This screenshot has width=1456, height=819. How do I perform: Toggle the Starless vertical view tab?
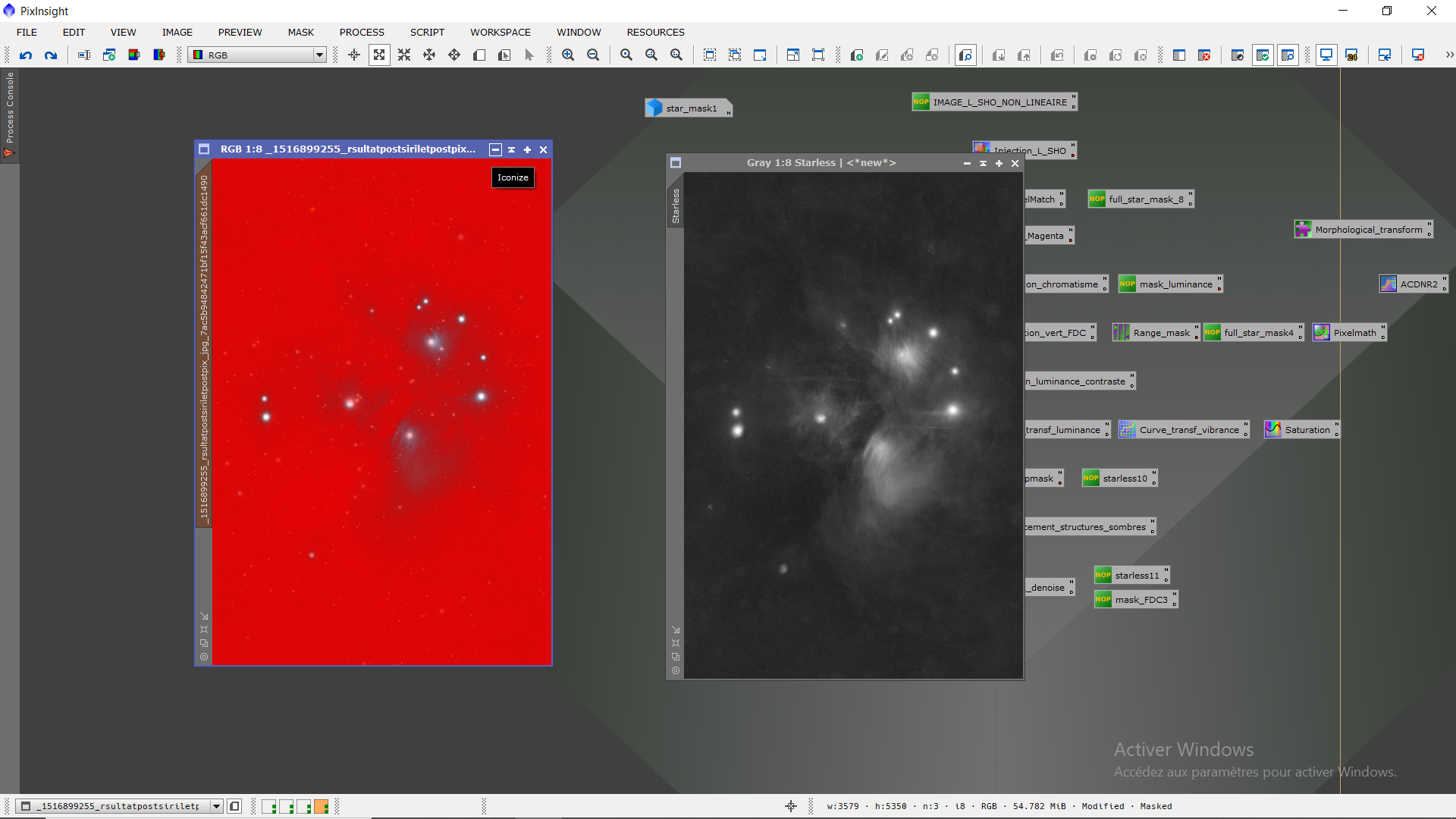[676, 206]
